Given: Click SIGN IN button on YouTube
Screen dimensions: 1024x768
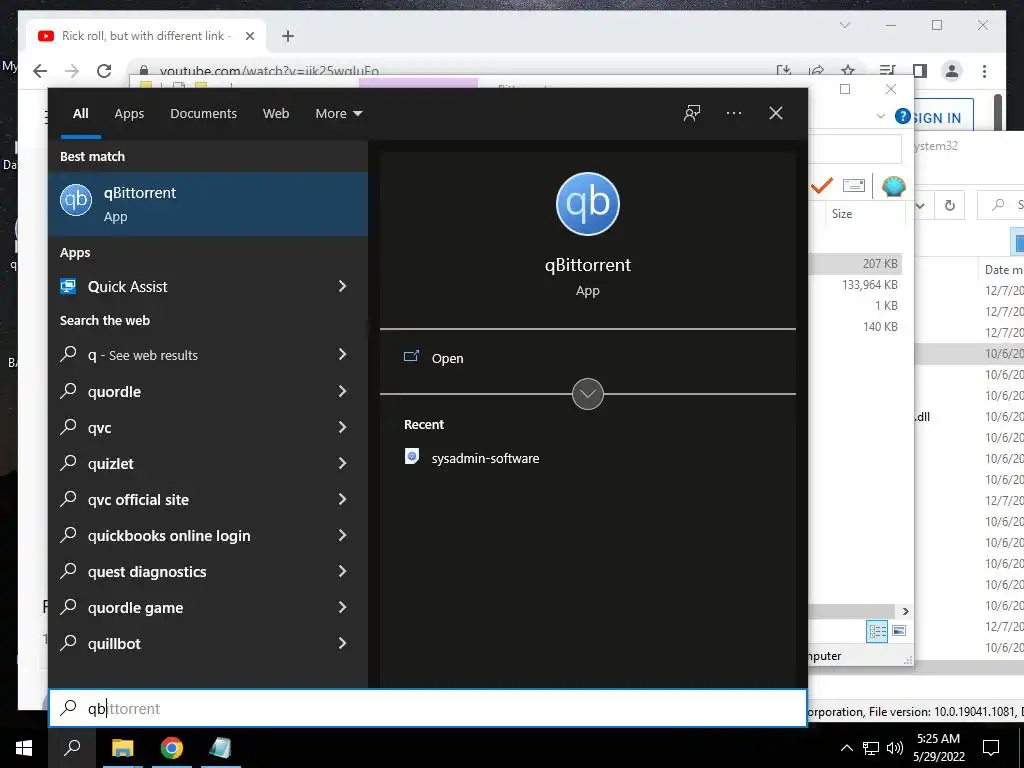Looking at the screenshot, I should tap(936, 118).
